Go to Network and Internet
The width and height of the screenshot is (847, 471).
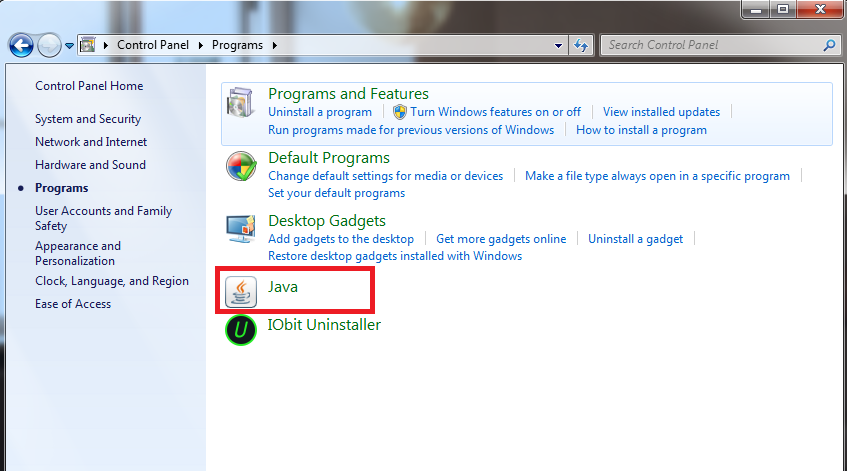(91, 142)
